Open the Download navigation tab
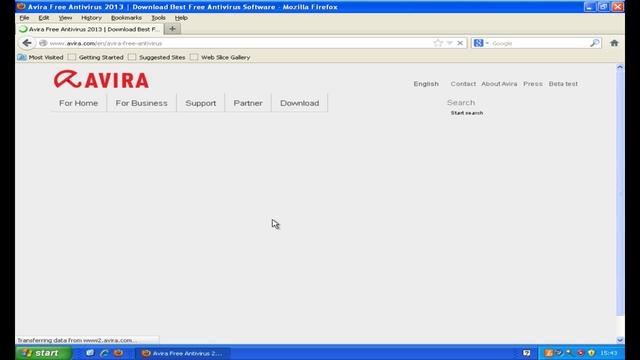This screenshot has height=360, width=640. 300,103
